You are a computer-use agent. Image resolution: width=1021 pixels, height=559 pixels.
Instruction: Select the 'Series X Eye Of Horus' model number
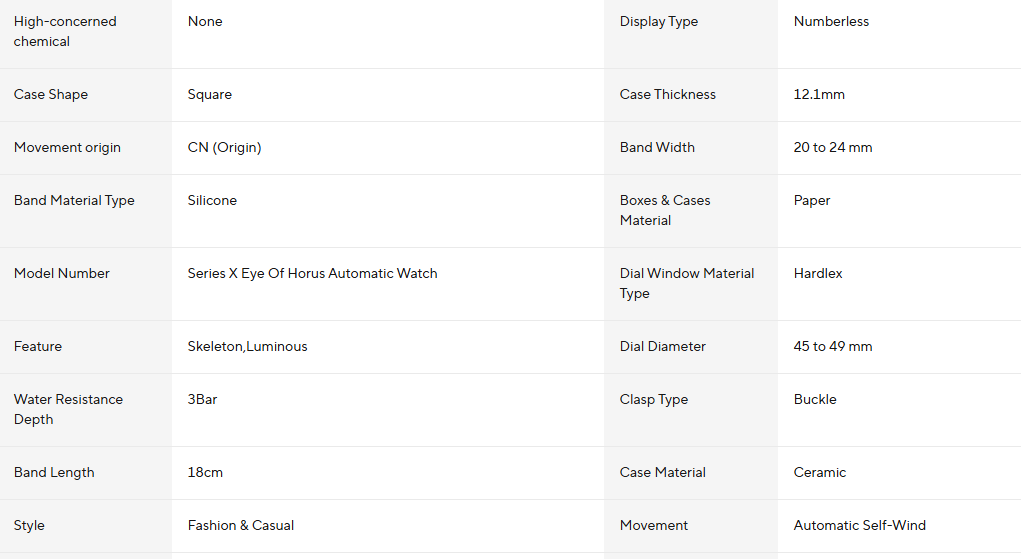tap(312, 273)
